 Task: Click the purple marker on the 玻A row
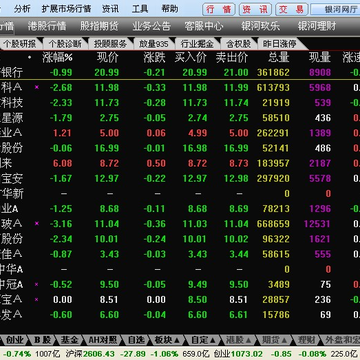pos(37,223)
